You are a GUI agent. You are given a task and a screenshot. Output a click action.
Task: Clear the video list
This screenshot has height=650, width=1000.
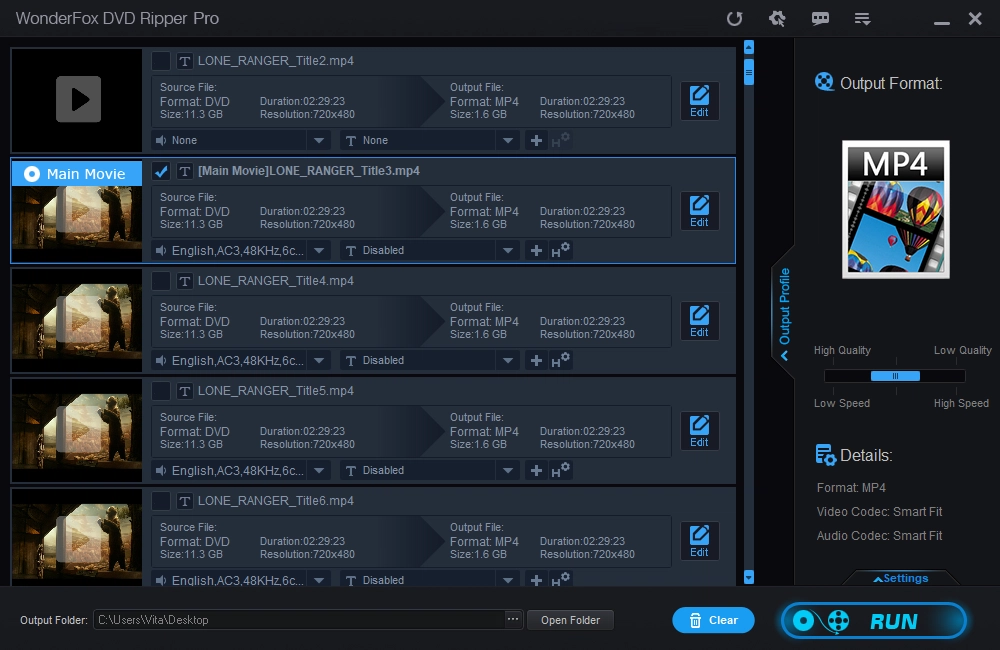[x=713, y=620]
